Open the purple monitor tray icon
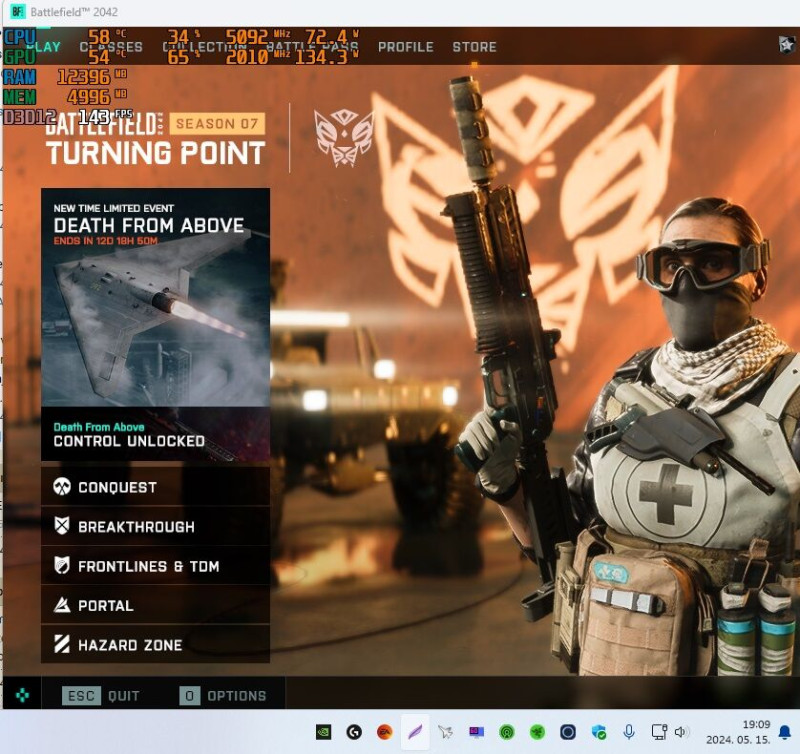800x754 pixels. click(x=476, y=732)
